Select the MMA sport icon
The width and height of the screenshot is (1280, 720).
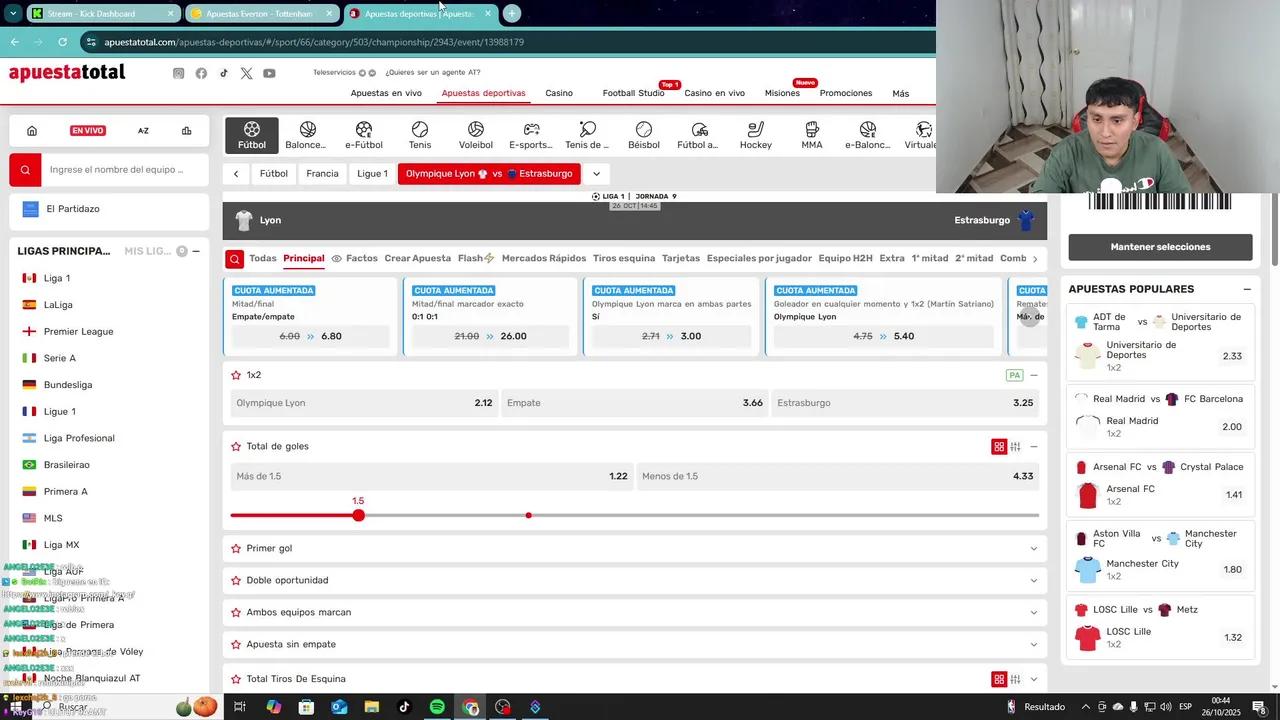click(x=812, y=136)
